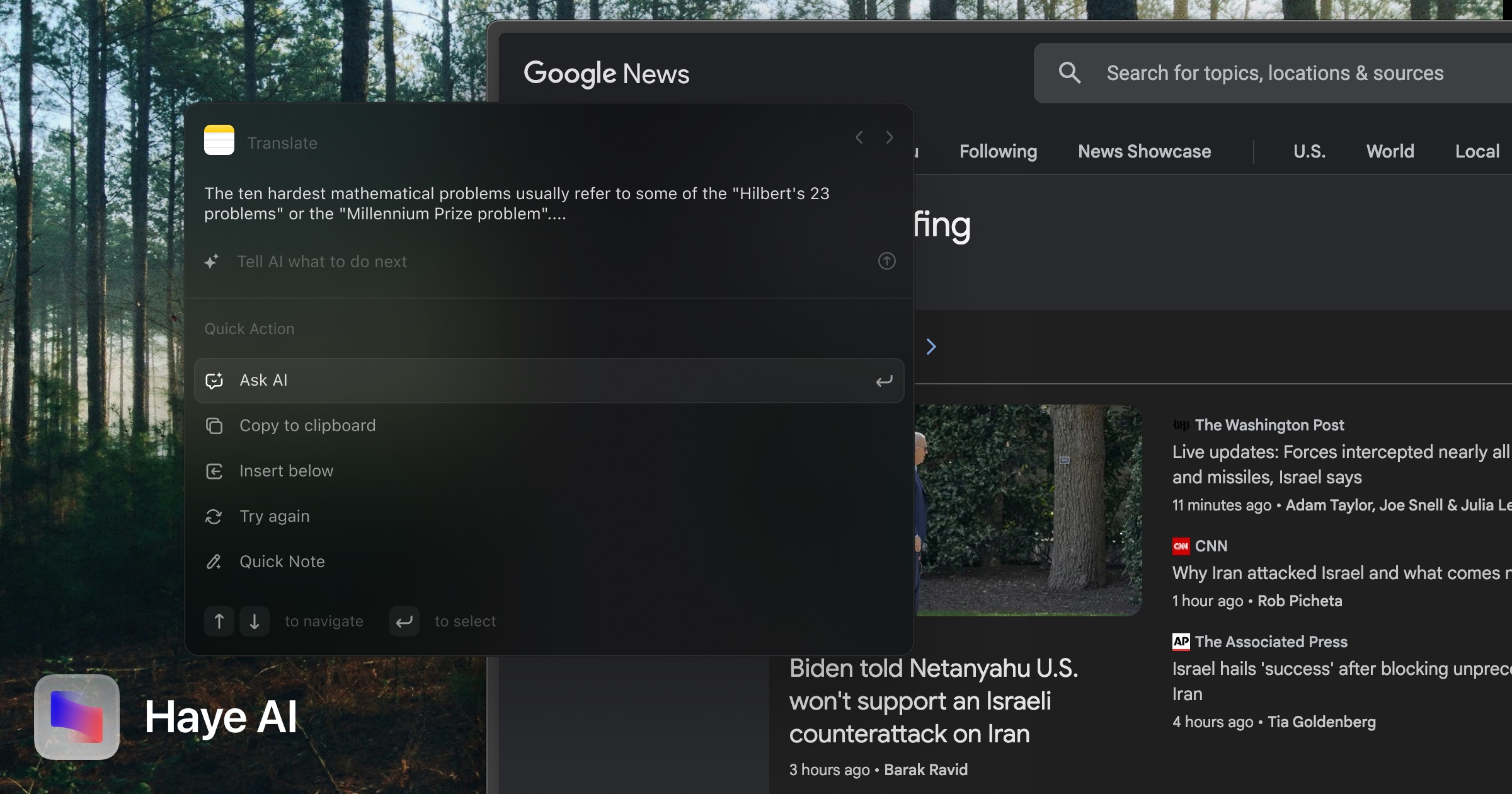Click the CNN source name

[1211, 546]
